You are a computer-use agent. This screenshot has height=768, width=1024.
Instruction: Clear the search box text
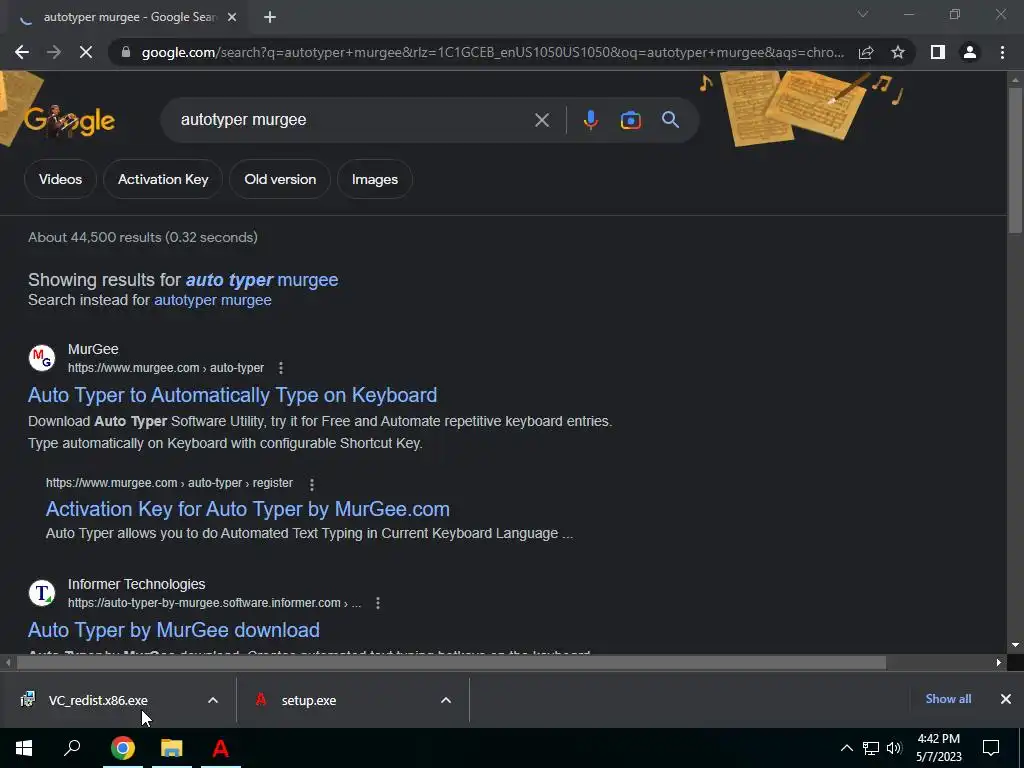click(x=542, y=120)
